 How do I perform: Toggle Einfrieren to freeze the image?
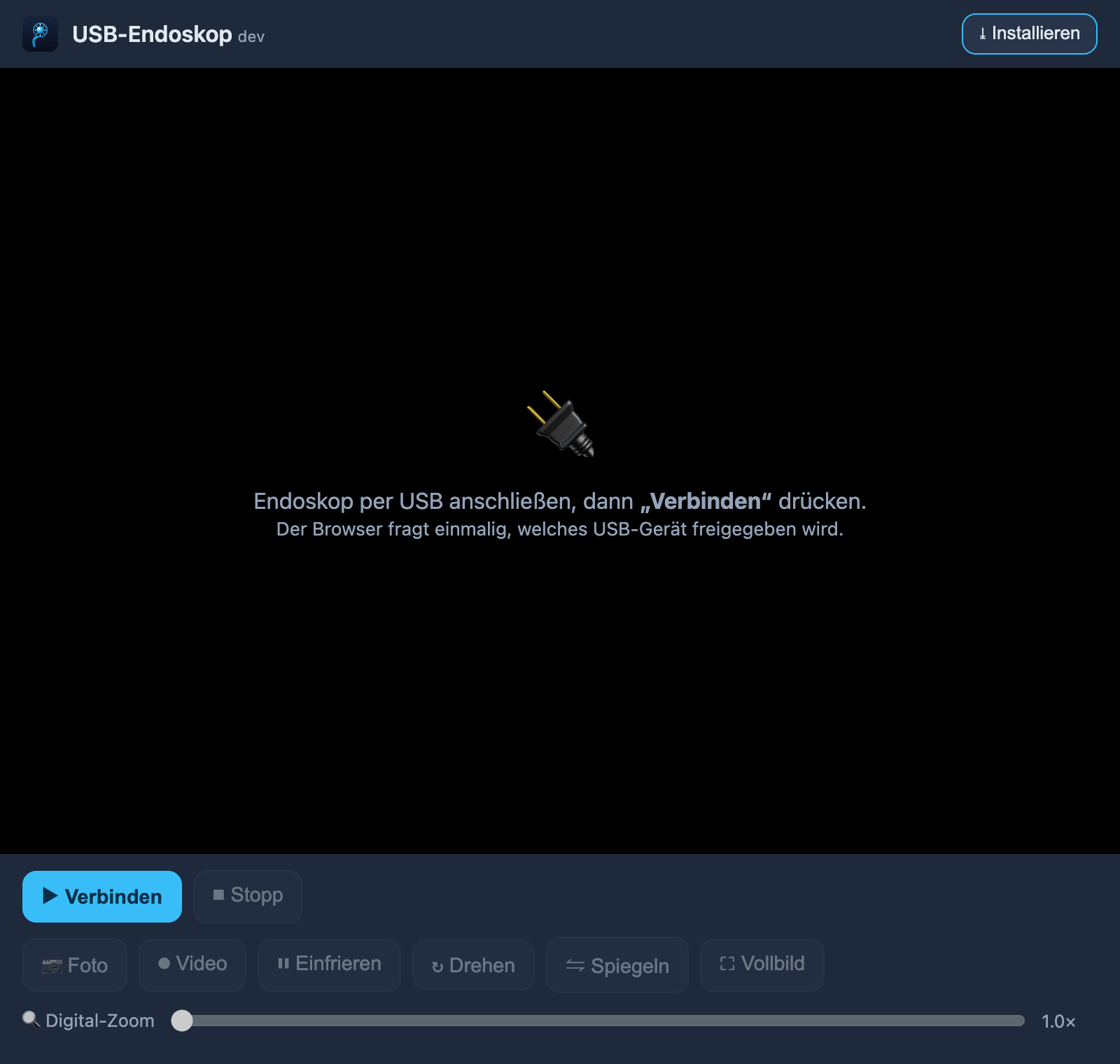click(x=329, y=965)
